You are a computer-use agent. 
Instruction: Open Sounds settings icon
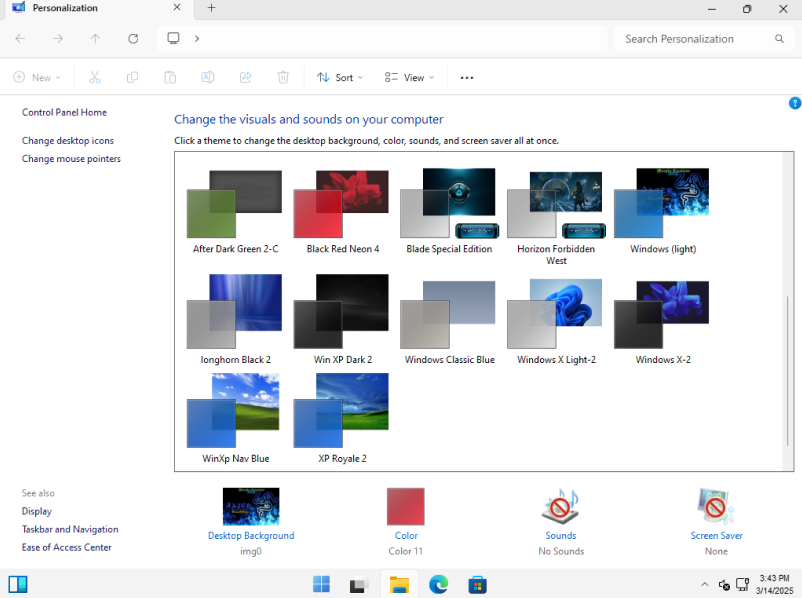point(561,506)
